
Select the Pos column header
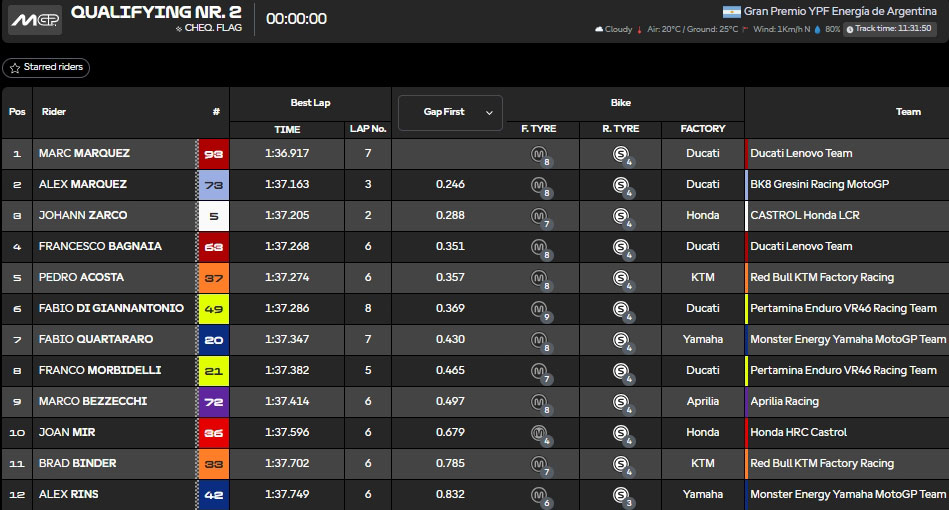coord(17,112)
